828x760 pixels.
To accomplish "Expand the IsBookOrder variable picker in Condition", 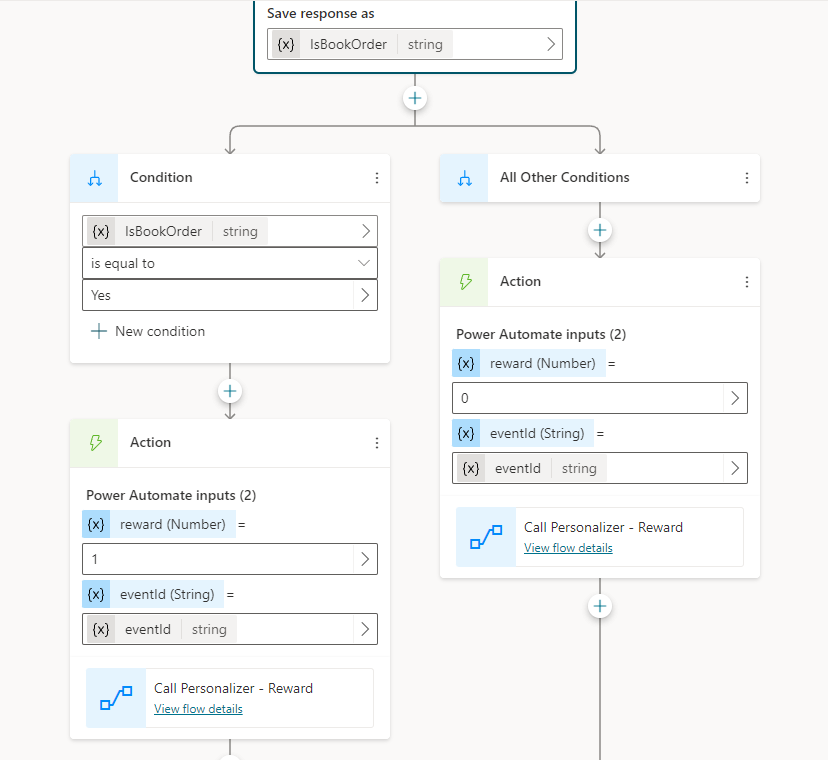I will click(365, 231).
